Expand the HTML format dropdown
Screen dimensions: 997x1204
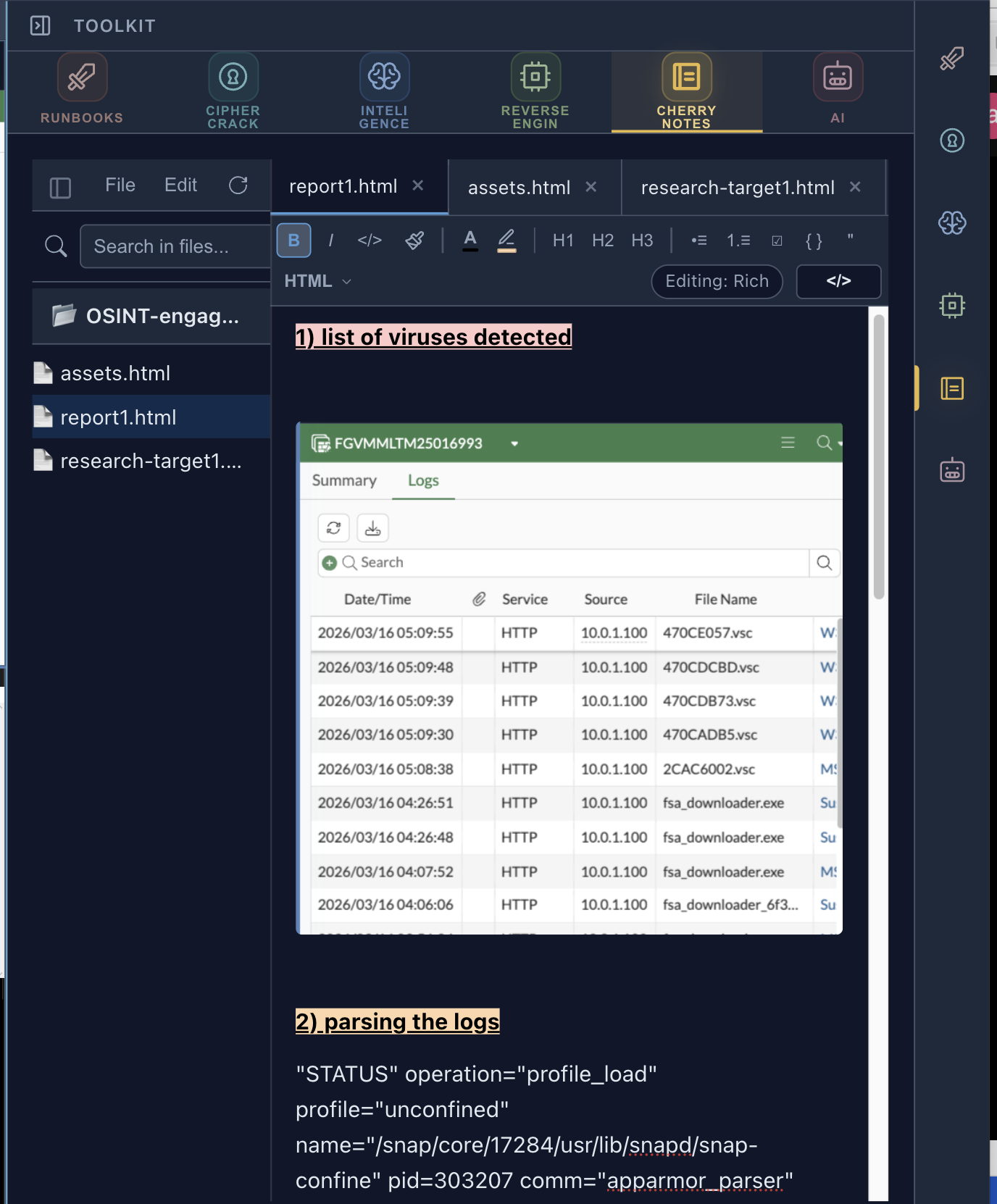tap(317, 281)
